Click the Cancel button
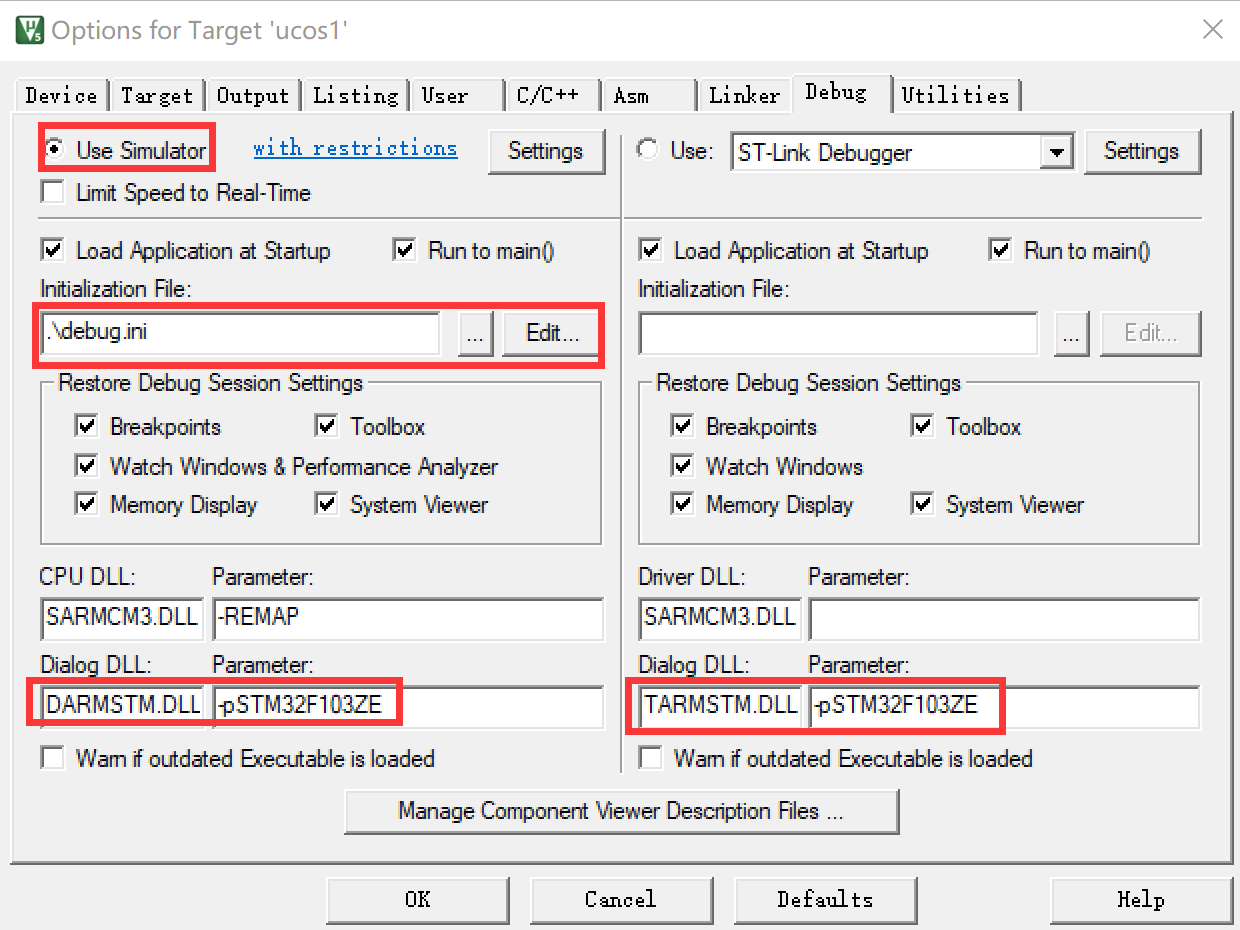 tap(620, 900)
